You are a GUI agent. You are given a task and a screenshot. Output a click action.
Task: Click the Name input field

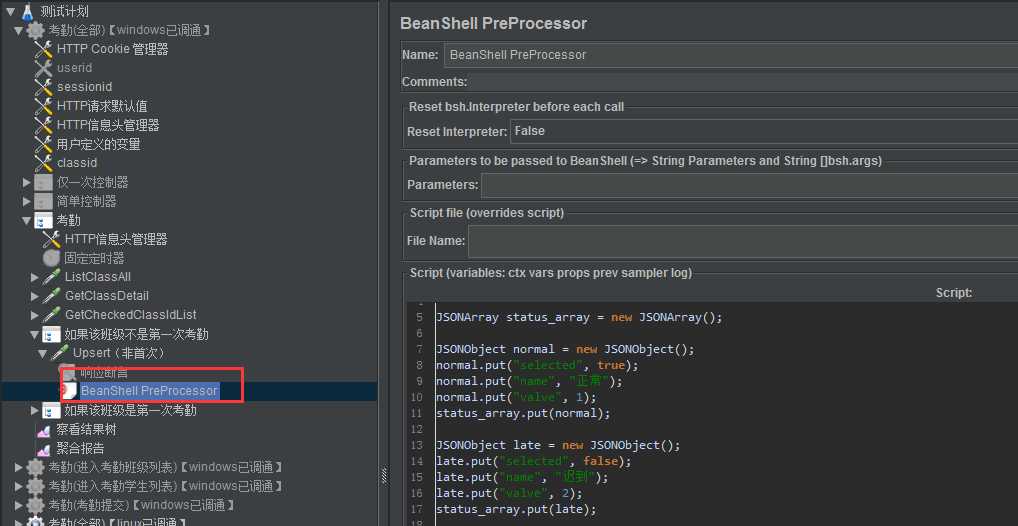point(730,55)
